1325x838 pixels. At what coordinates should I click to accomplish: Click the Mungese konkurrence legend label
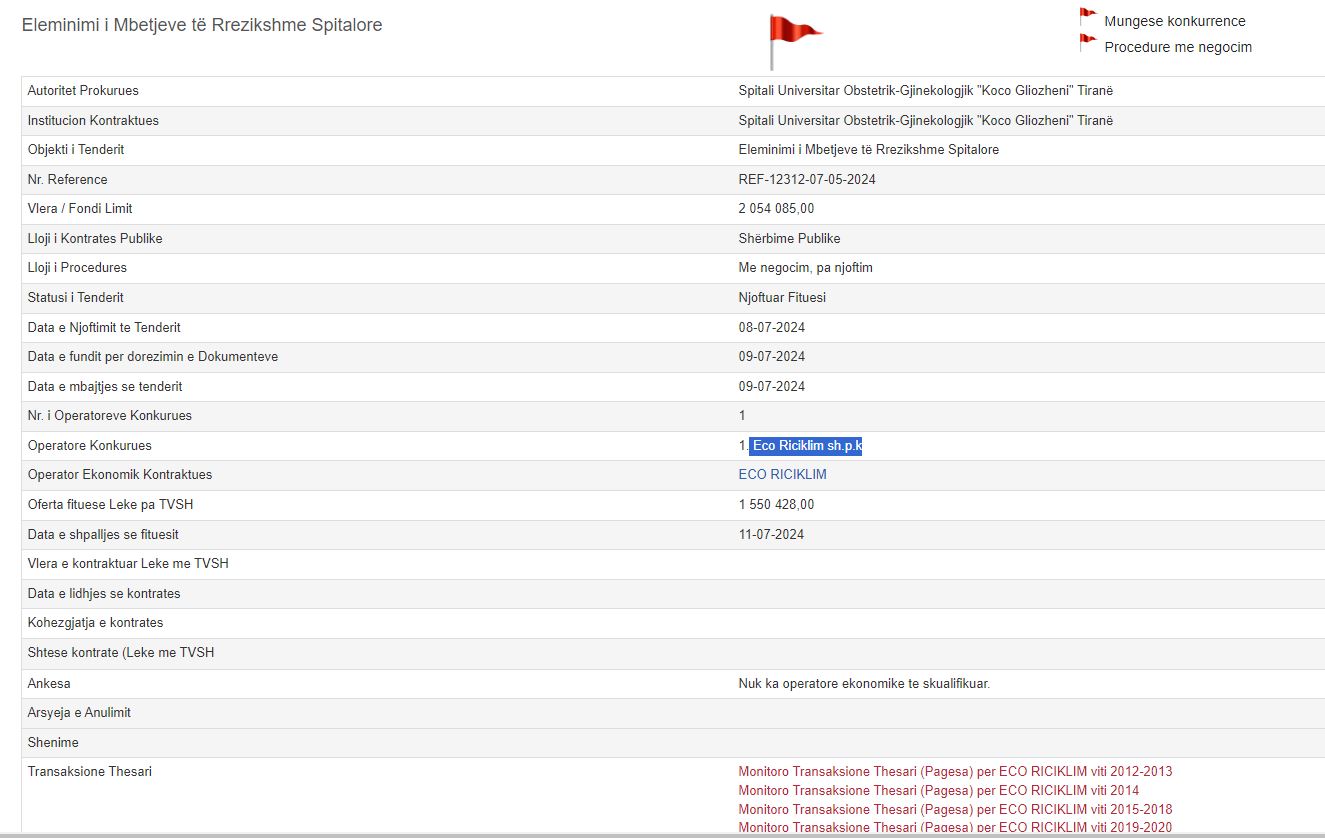pyautogui.click(x=1174, y=21)
